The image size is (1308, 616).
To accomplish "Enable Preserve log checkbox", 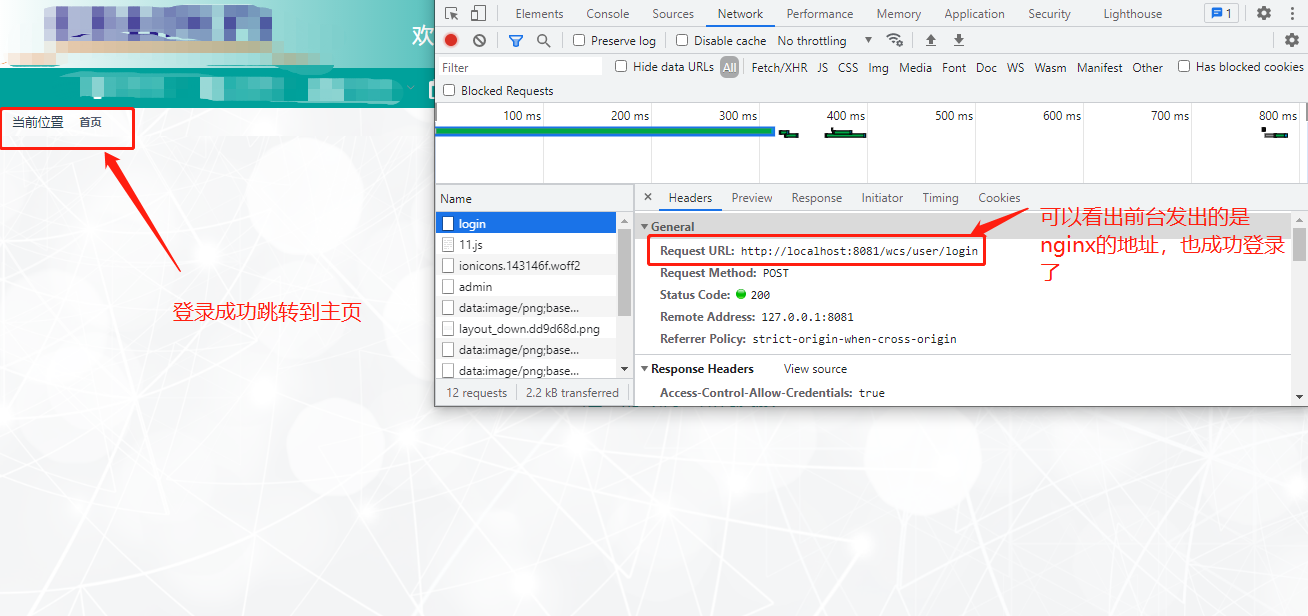I will 579,40.
